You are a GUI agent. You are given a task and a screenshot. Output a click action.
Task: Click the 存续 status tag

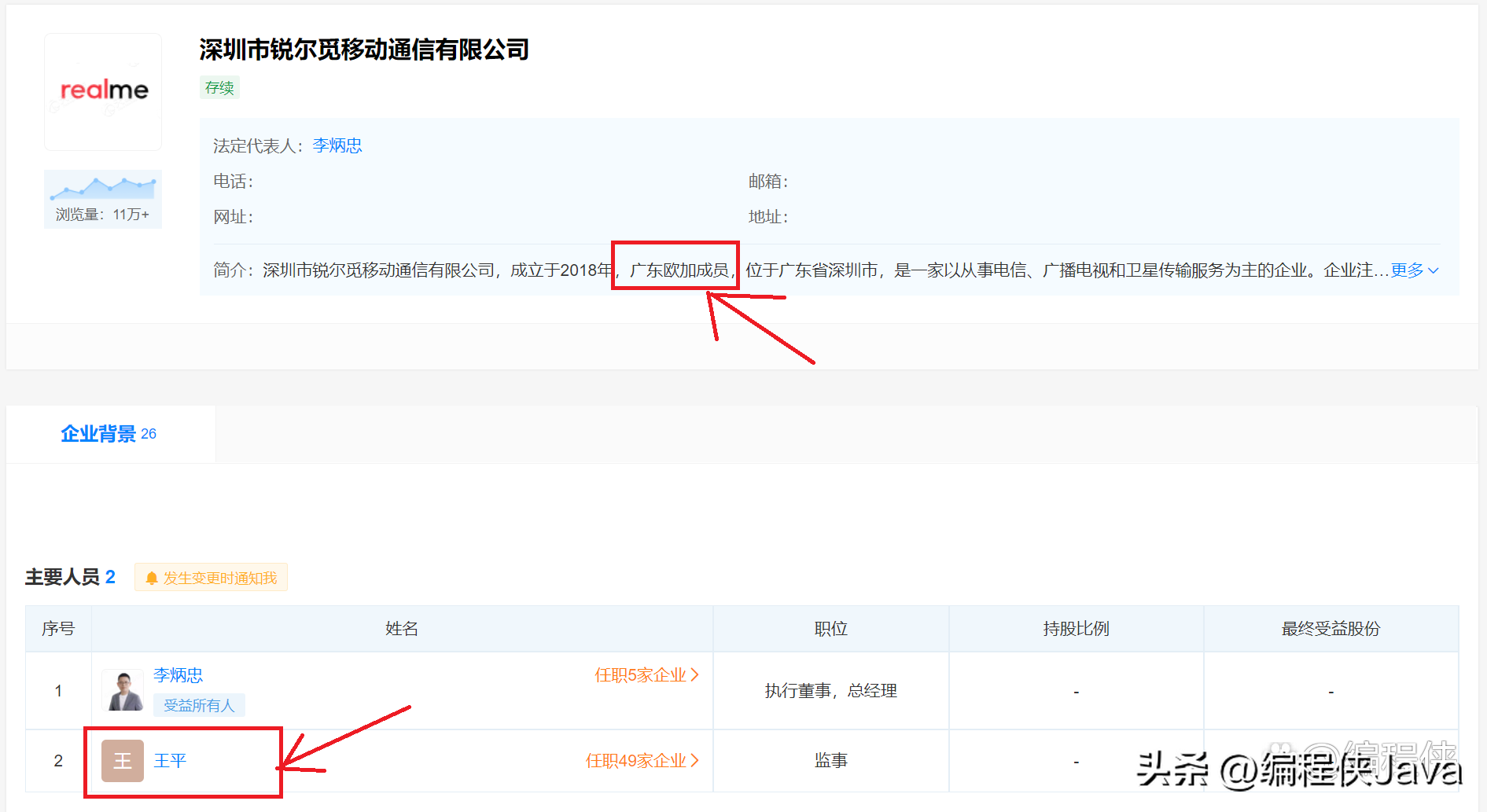219,88
